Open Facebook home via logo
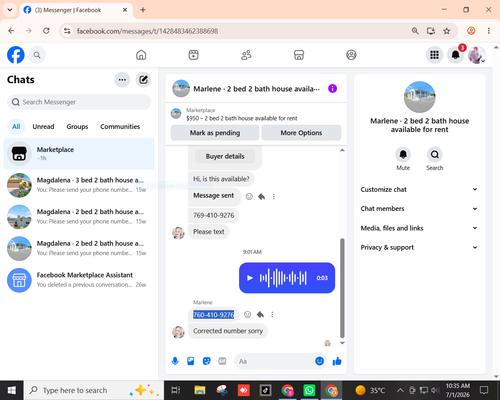This screenshot has height=400, width=500. pos(16,55)
